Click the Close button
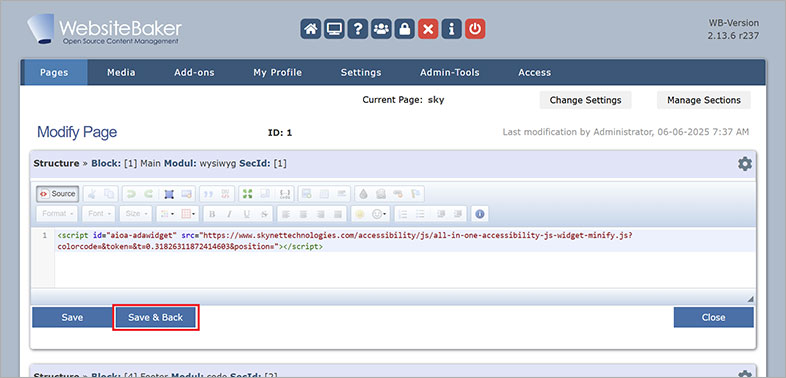This screenshot has width=786, height=378. (713, 317)
